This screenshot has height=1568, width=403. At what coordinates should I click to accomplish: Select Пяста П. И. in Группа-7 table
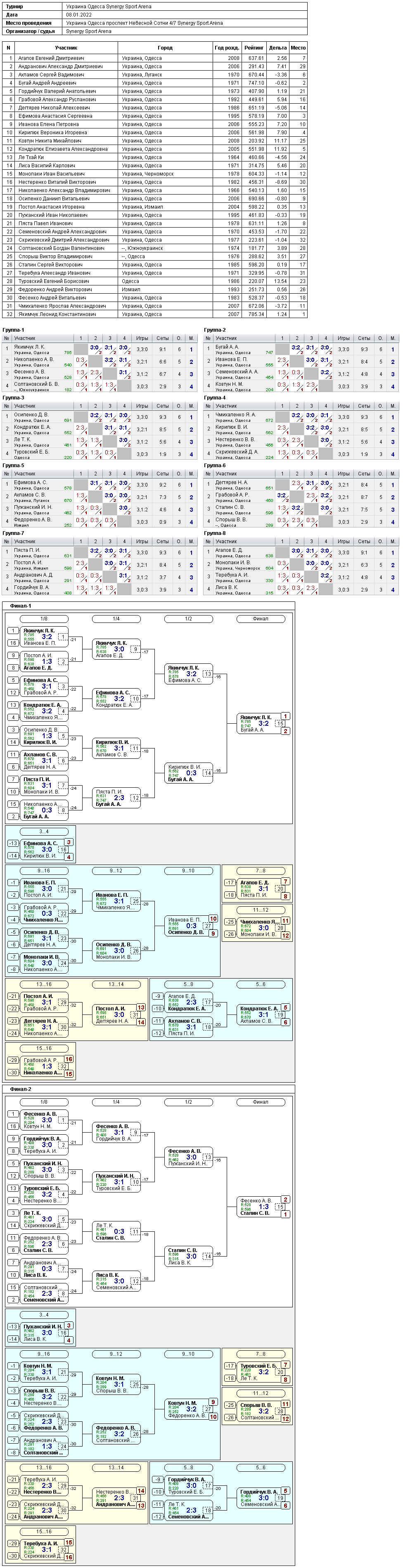[x=27, y=550]
